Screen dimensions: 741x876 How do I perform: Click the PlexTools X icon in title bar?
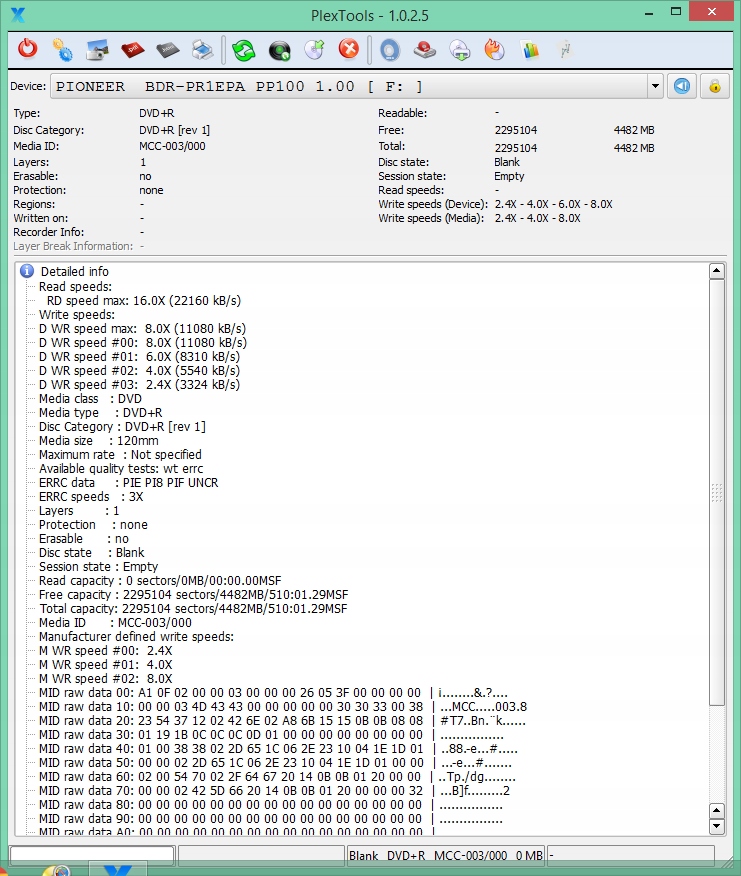[x=17, y=14]
